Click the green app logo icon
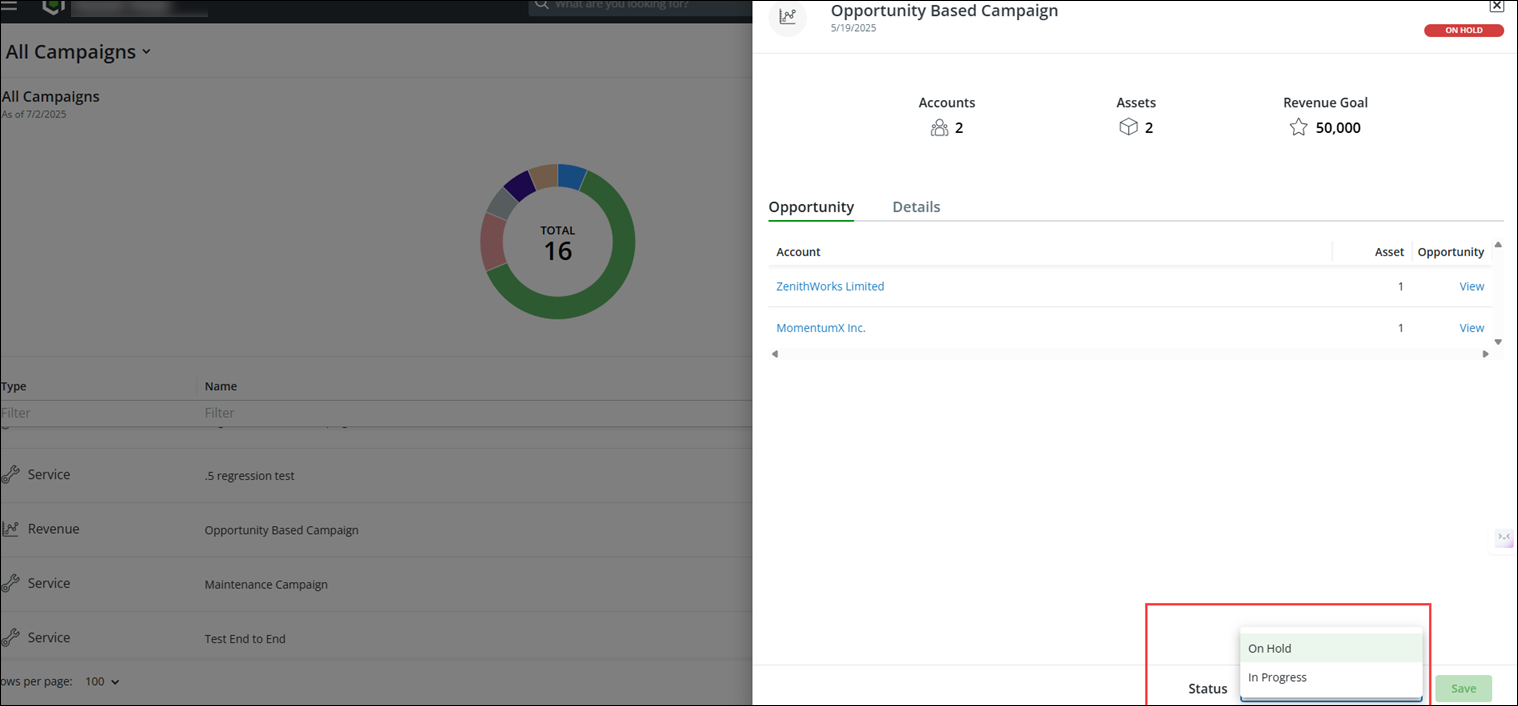This screenshot has height=706, width=1518. coord(53,6)
